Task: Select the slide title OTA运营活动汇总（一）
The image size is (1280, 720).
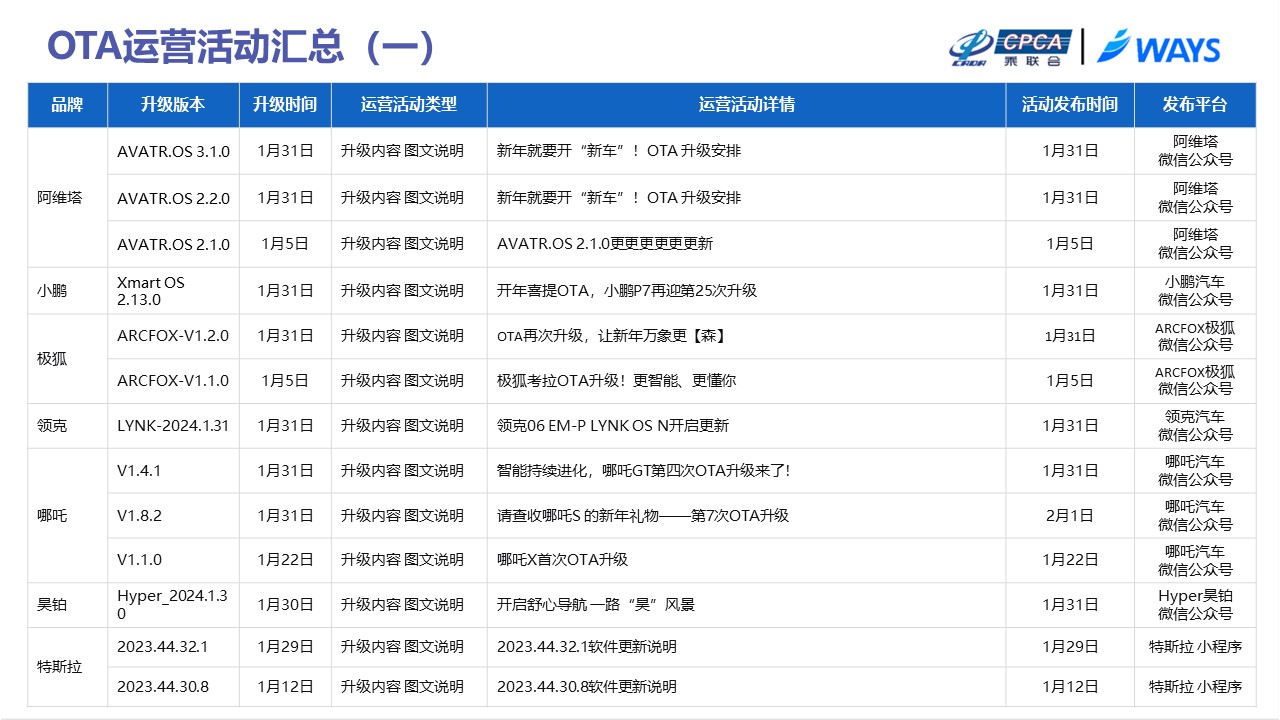Action: tap(241, 47)
